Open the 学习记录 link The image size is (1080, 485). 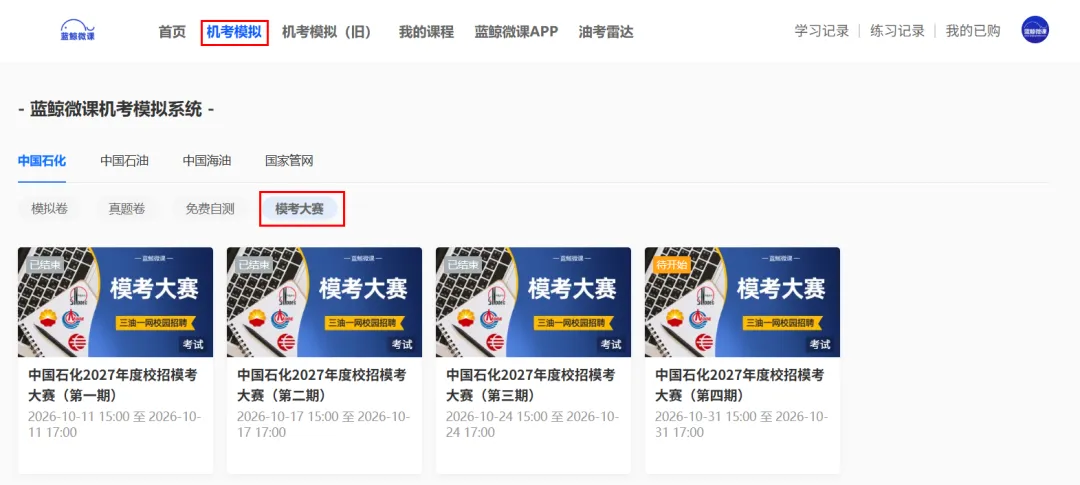pyautogui.click(x=822, y=31)
